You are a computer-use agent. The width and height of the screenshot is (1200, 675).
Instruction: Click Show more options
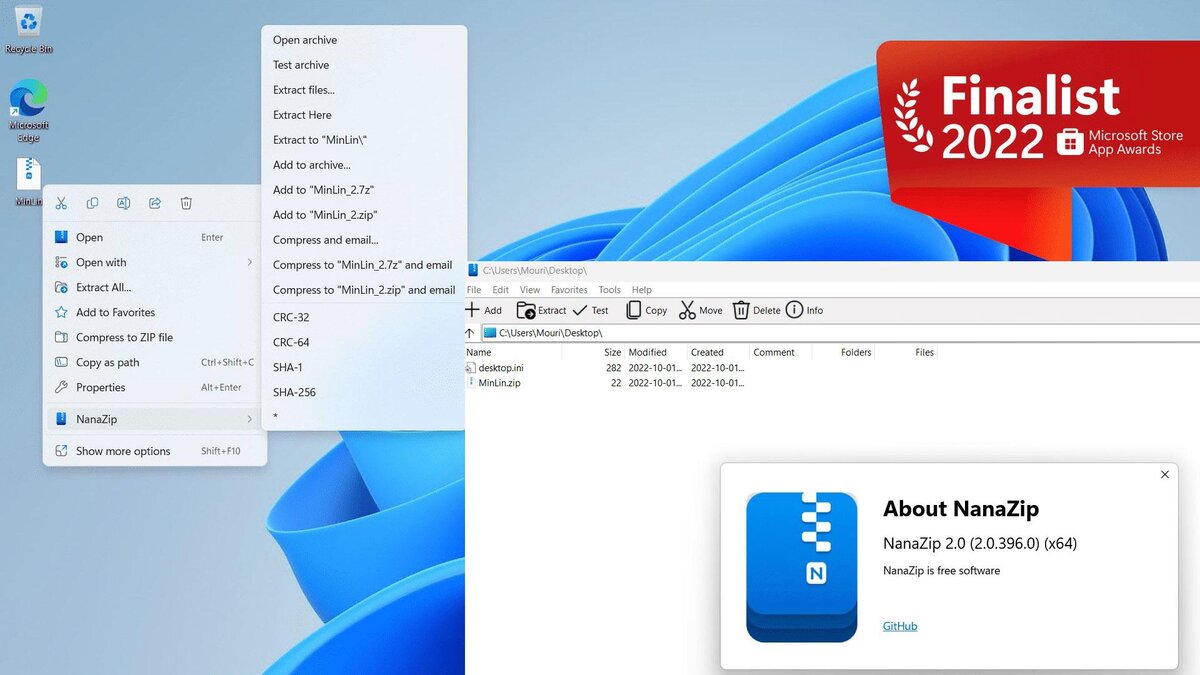155,451
